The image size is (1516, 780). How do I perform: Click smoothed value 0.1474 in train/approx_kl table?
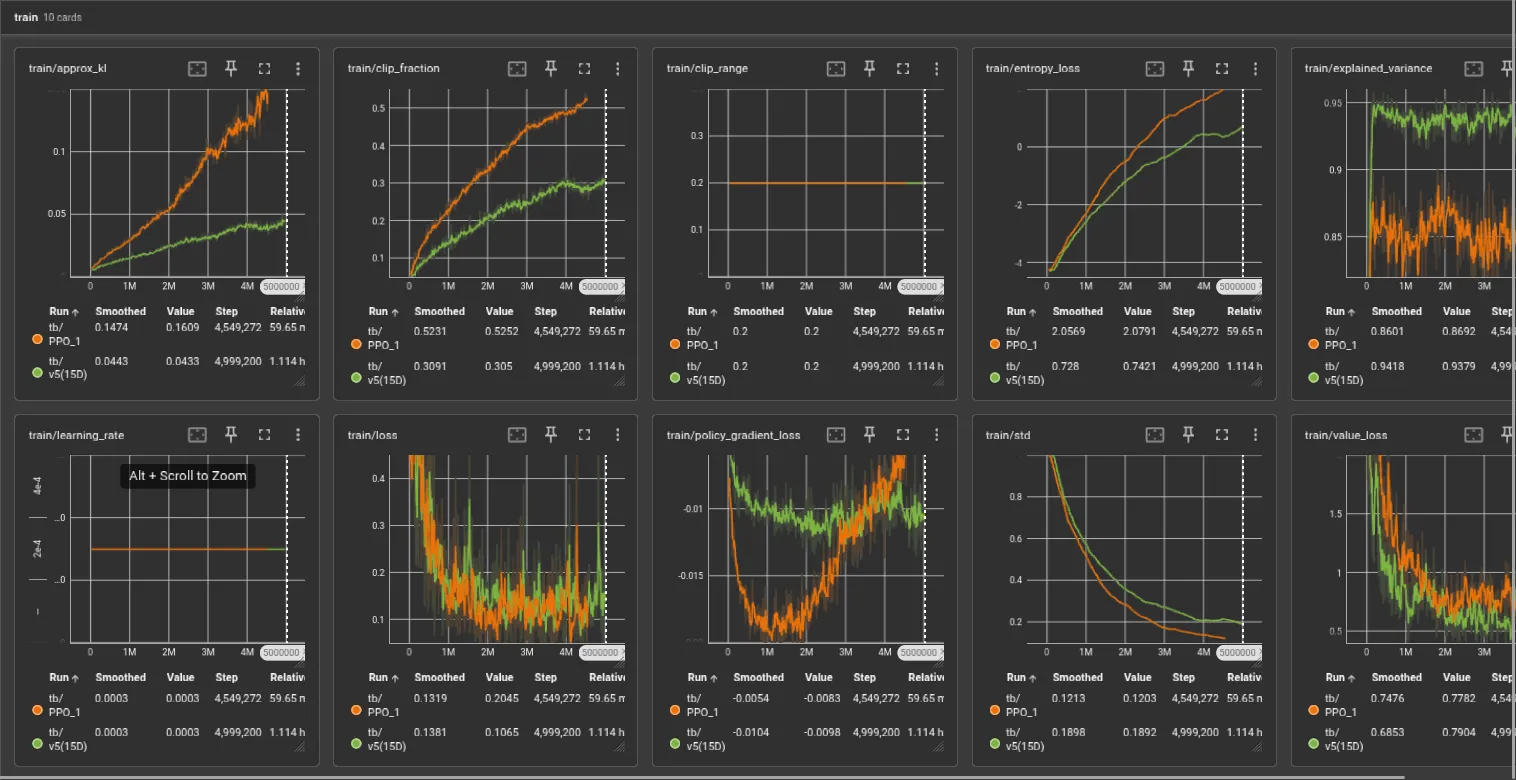(x=110, y=327)
